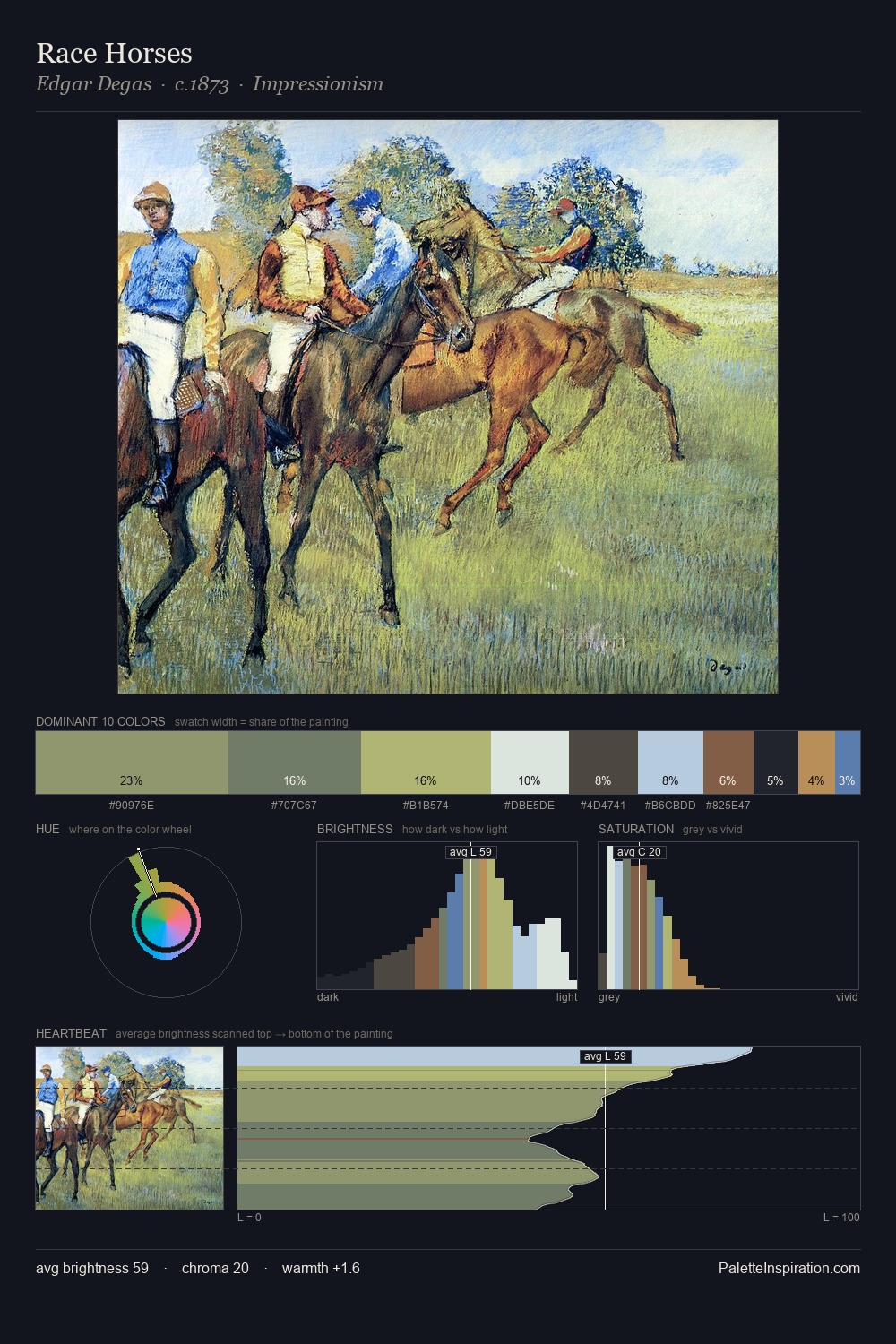Click the PaletteInspiration.com link
This screenshot has height=1344, width=896.
tap(789, 1268)
